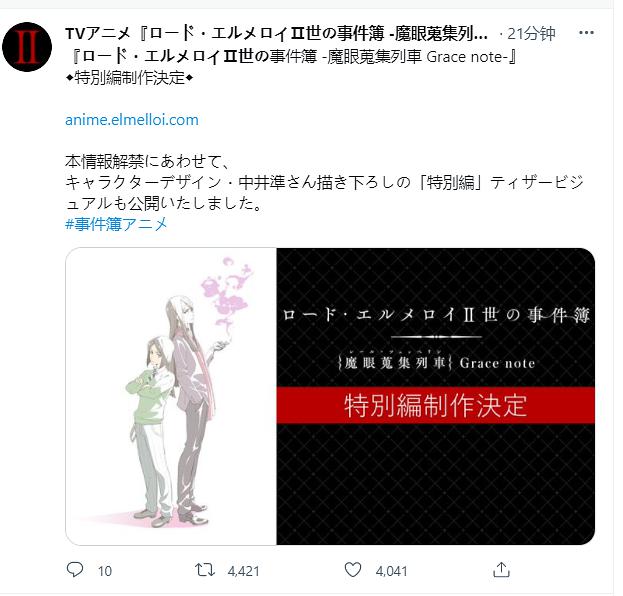Click the ロード・エルメロイⅡ世の事件簿 logo in image
The image size is (623, 596).
tap(436, 315)
